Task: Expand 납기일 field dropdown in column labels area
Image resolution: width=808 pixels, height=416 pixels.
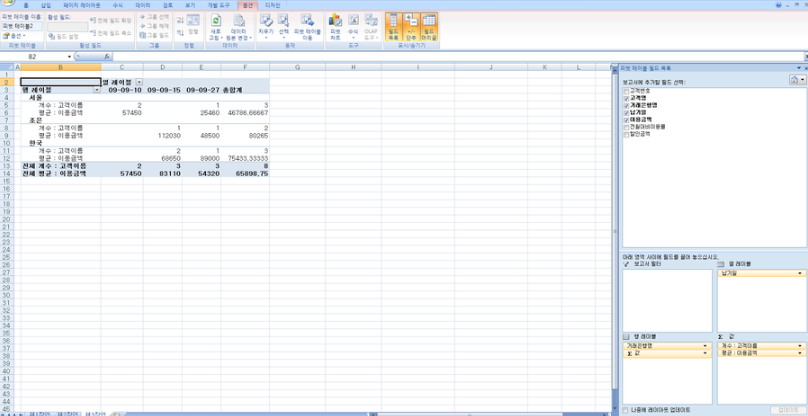Action: pos(799,273)
